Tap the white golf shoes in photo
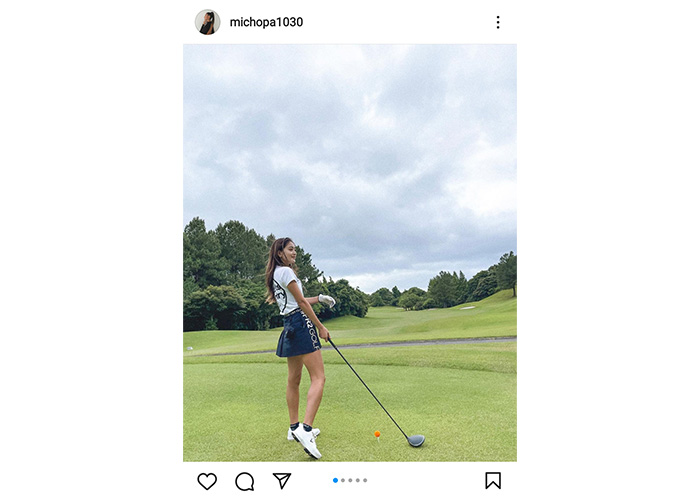The image size is (700, 500). coord(305,440)
